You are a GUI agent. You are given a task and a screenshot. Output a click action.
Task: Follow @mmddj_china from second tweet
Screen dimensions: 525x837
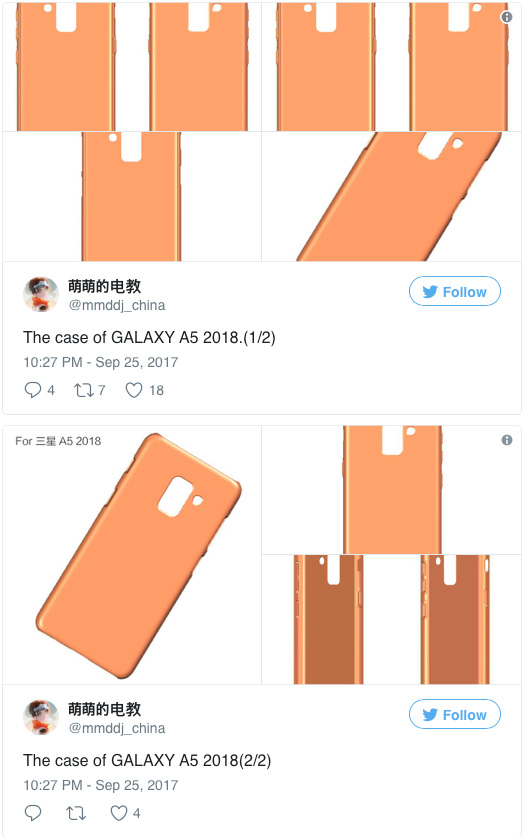click(455, 714)
